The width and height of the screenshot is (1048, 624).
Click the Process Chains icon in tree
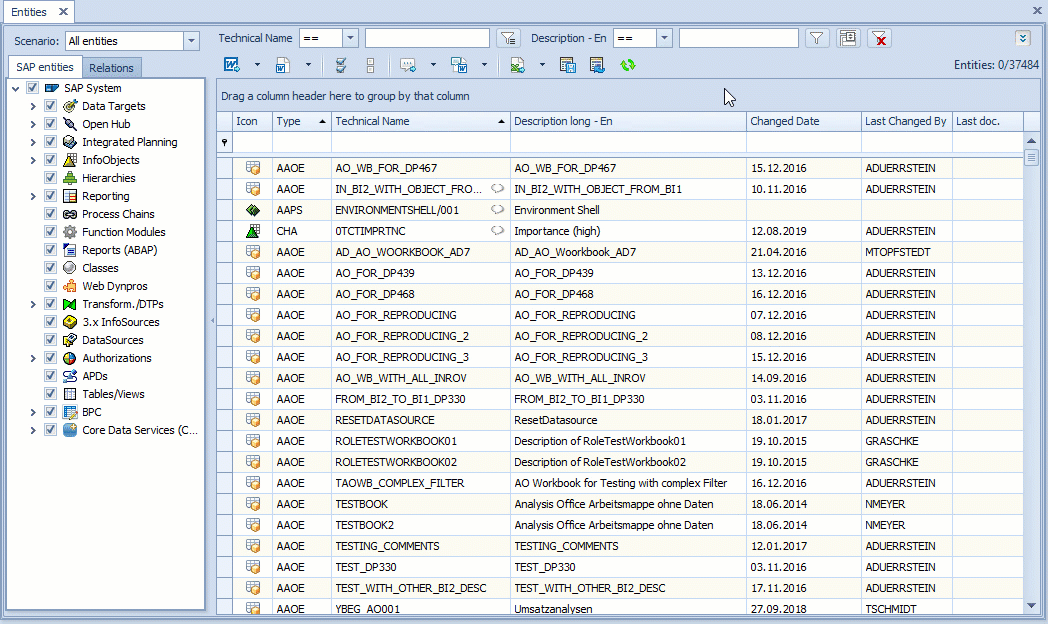[70, 214]
